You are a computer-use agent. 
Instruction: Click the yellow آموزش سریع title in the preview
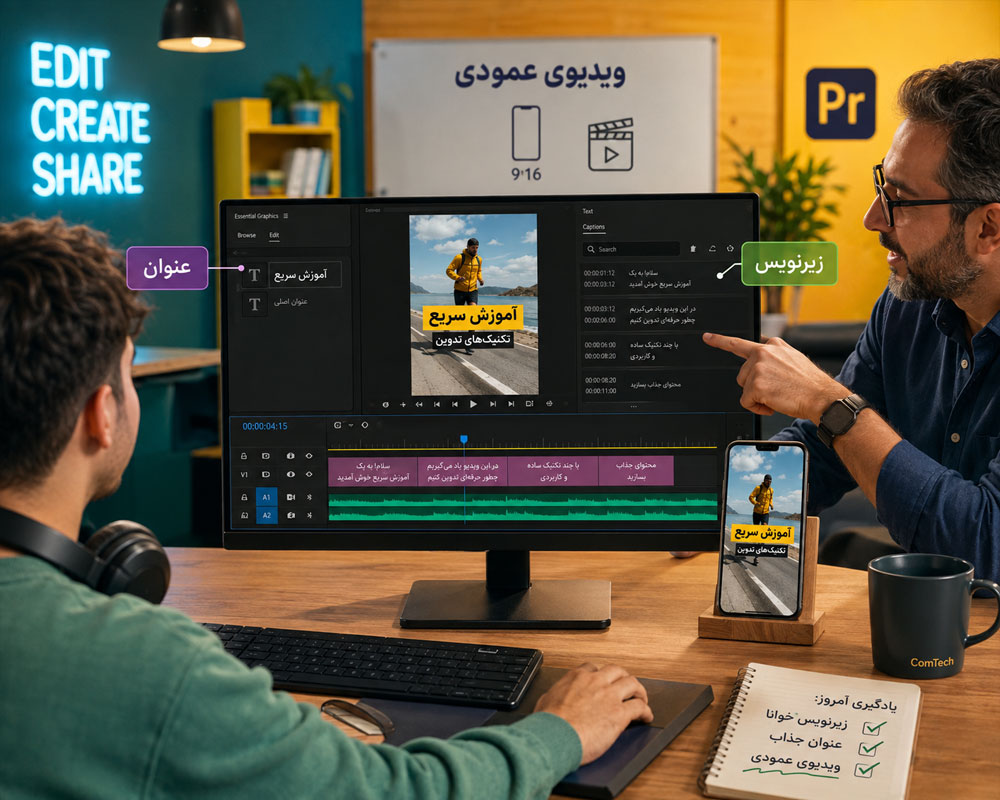(x=473, y=316)
